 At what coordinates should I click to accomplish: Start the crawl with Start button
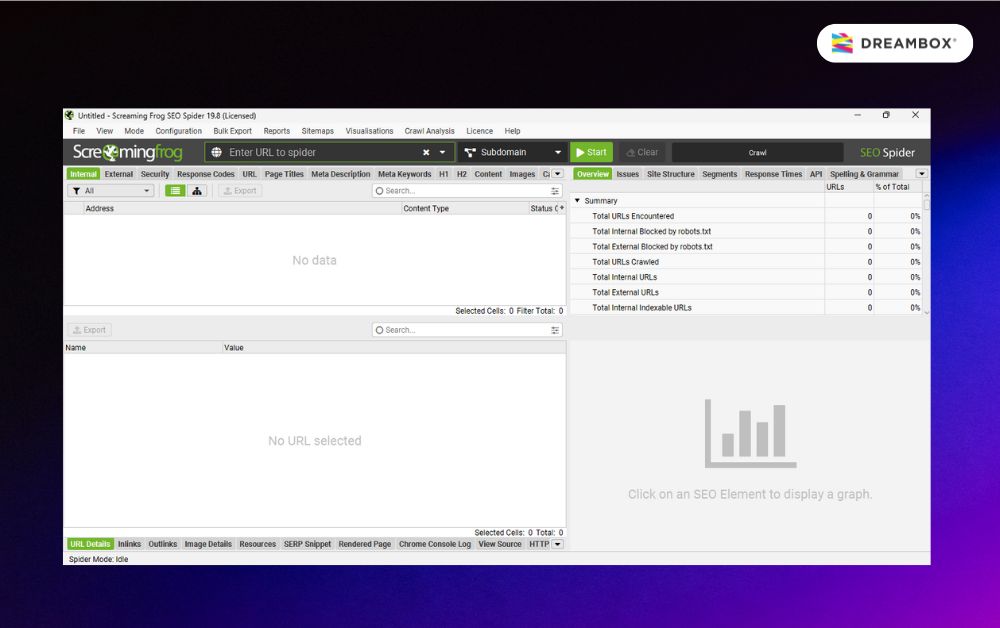[x=591, y=152]
